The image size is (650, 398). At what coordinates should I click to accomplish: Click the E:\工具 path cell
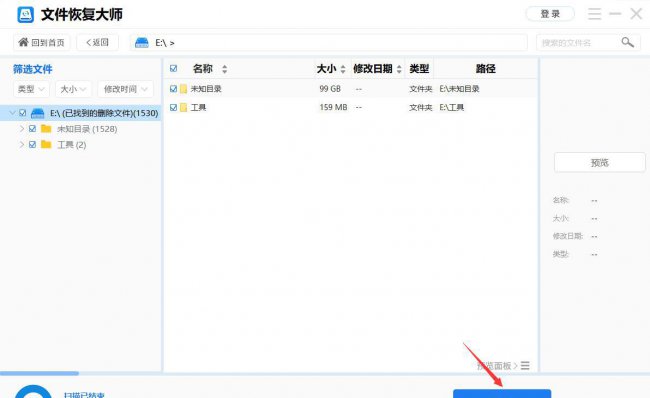click(x=451, y=107)
